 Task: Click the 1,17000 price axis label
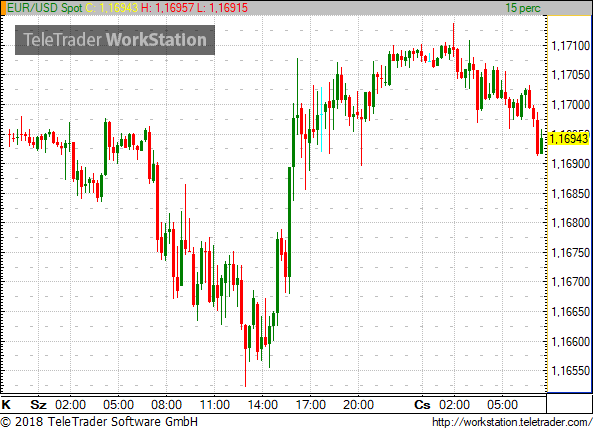coord(571,105)
